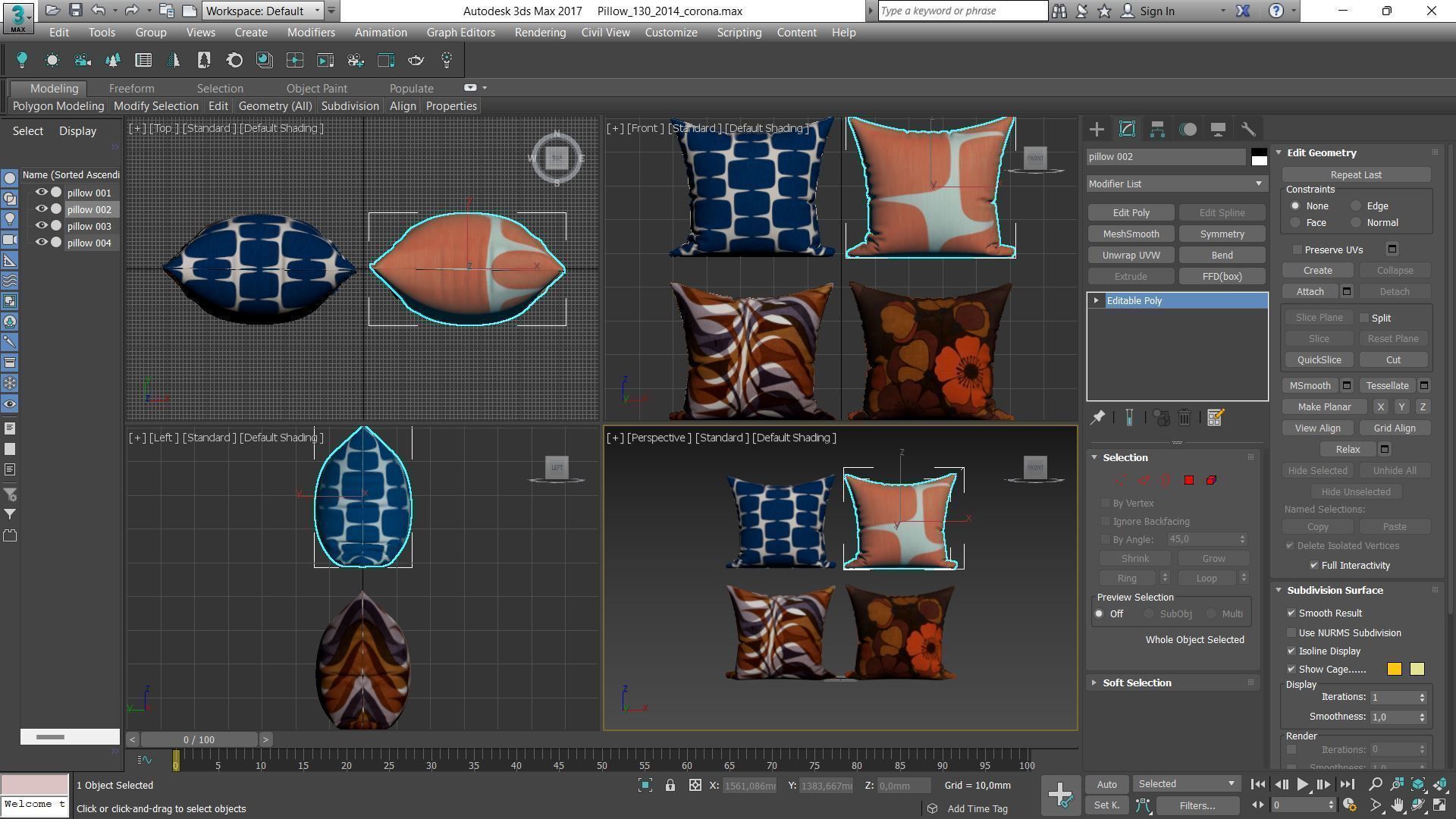Select Vertex sub-object level icon

[1120, 480]
